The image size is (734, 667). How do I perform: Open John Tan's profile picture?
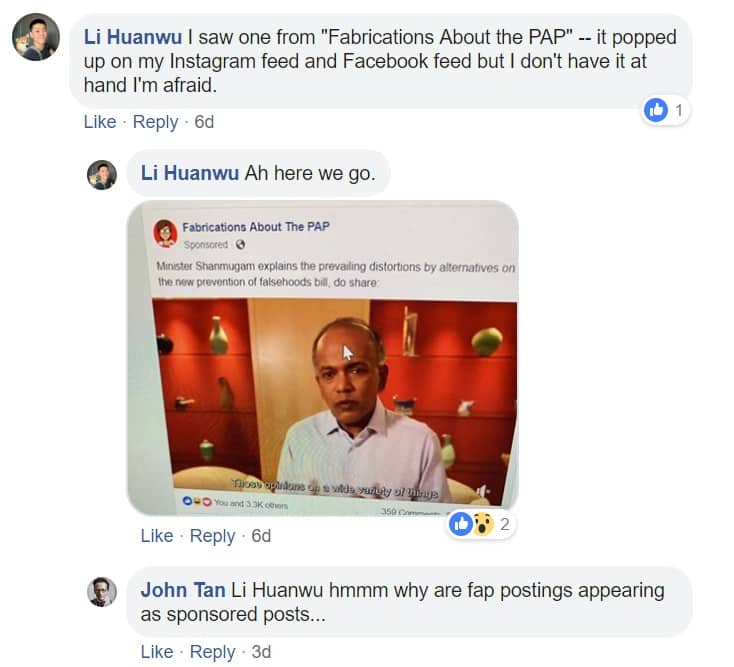pos(102,592)
